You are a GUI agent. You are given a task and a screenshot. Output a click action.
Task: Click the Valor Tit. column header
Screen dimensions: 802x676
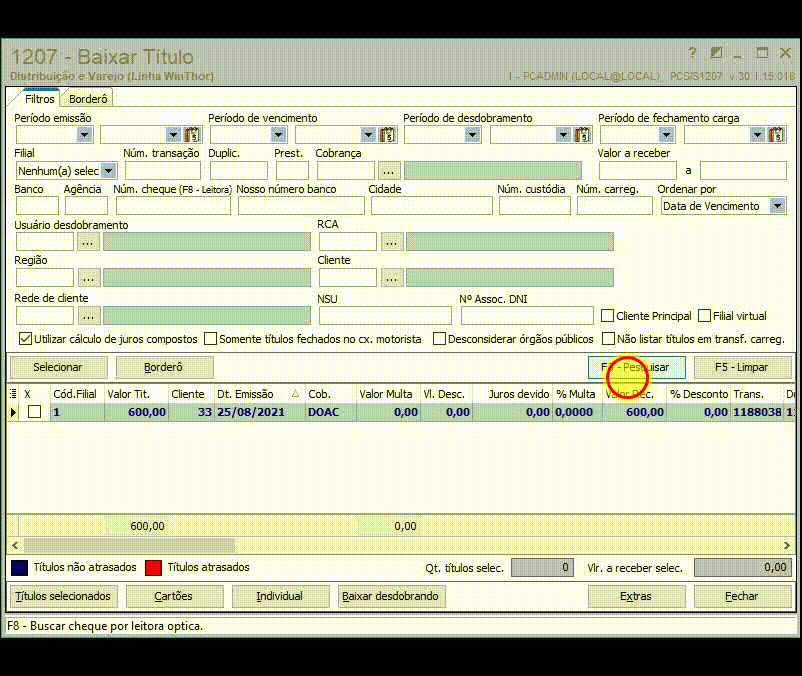point(136,394)
